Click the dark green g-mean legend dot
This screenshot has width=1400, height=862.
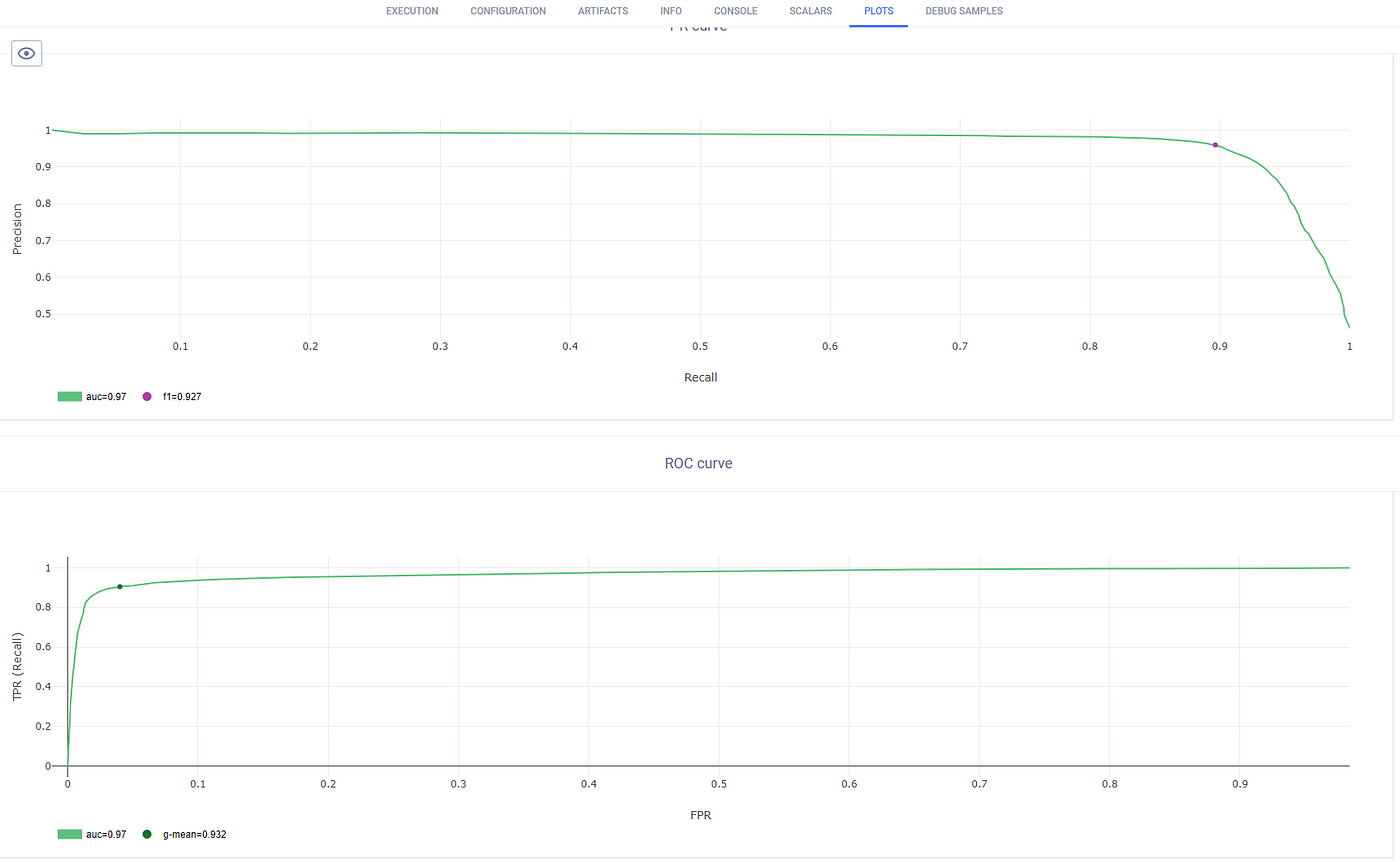point(147,834)
